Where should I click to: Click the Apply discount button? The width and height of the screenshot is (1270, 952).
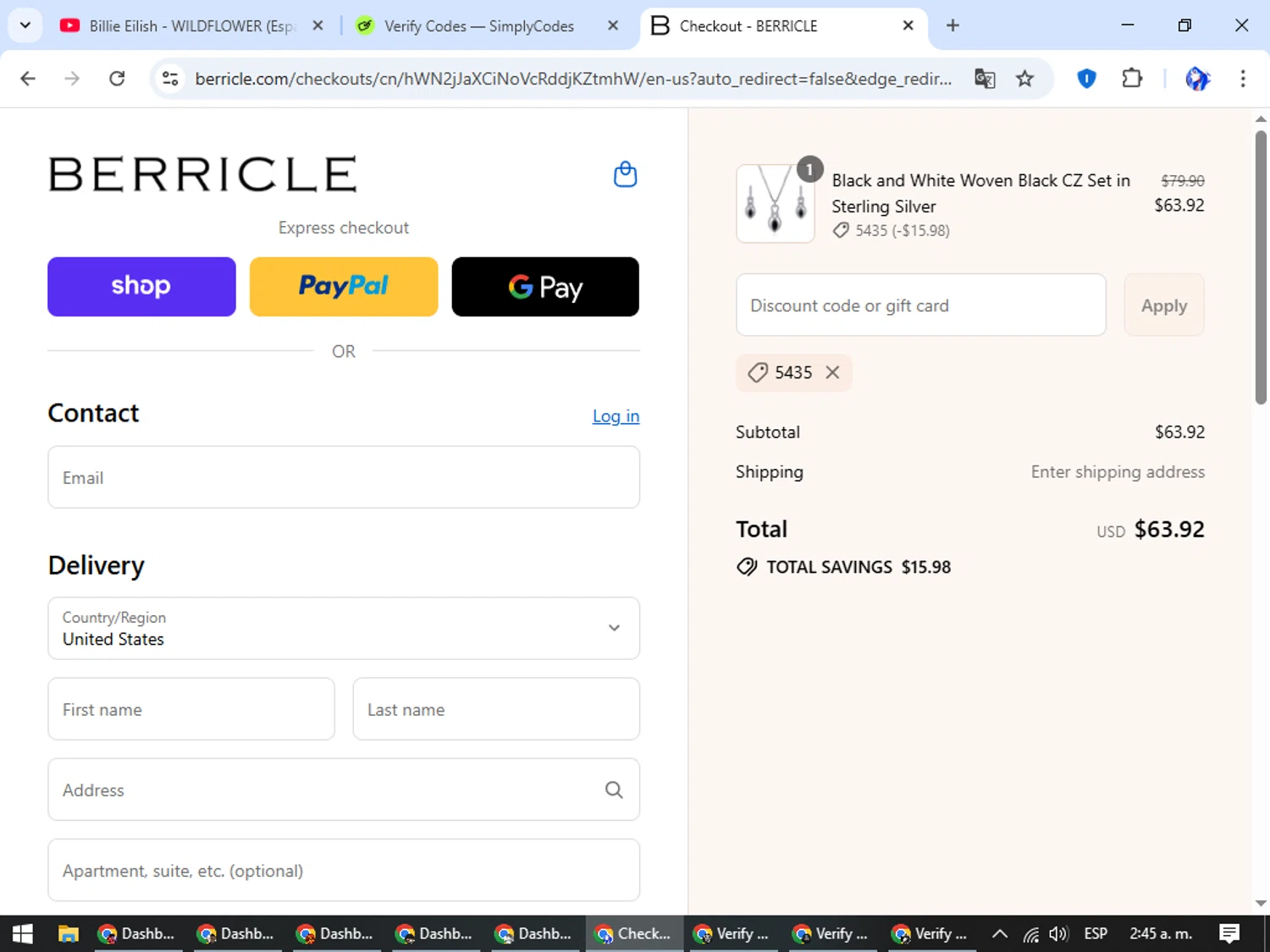[1164, 305]
